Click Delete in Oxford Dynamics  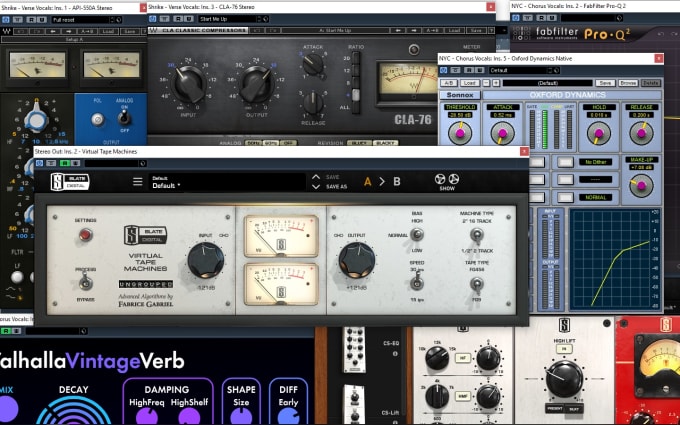pos(650,83)
